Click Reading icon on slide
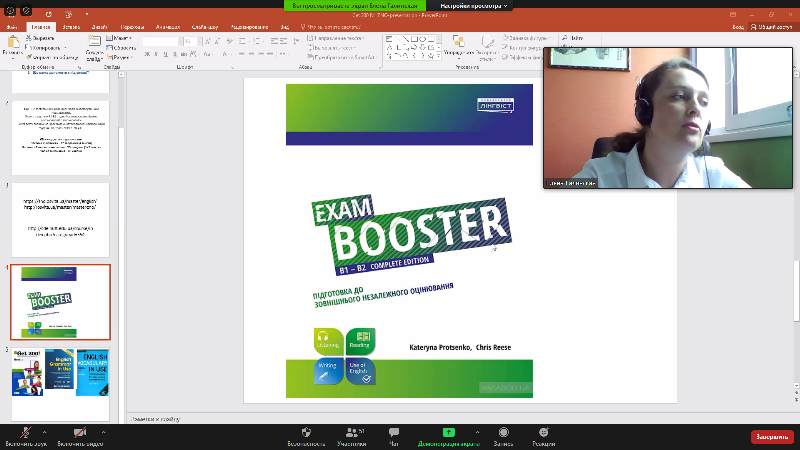The height and width of the screenshot is (450, 800). [x=360, y=341]
